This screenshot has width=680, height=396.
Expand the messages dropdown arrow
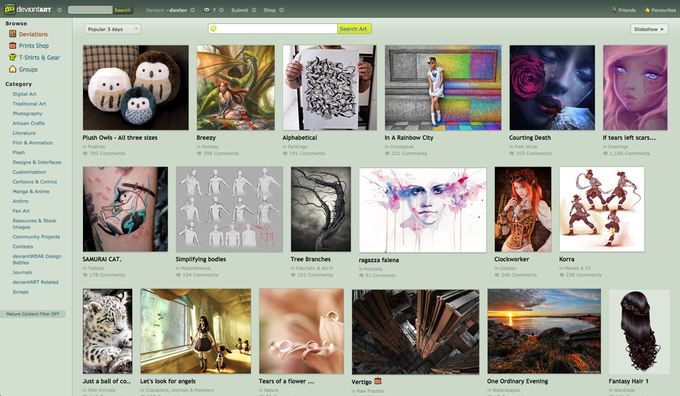tap(222, 10)
